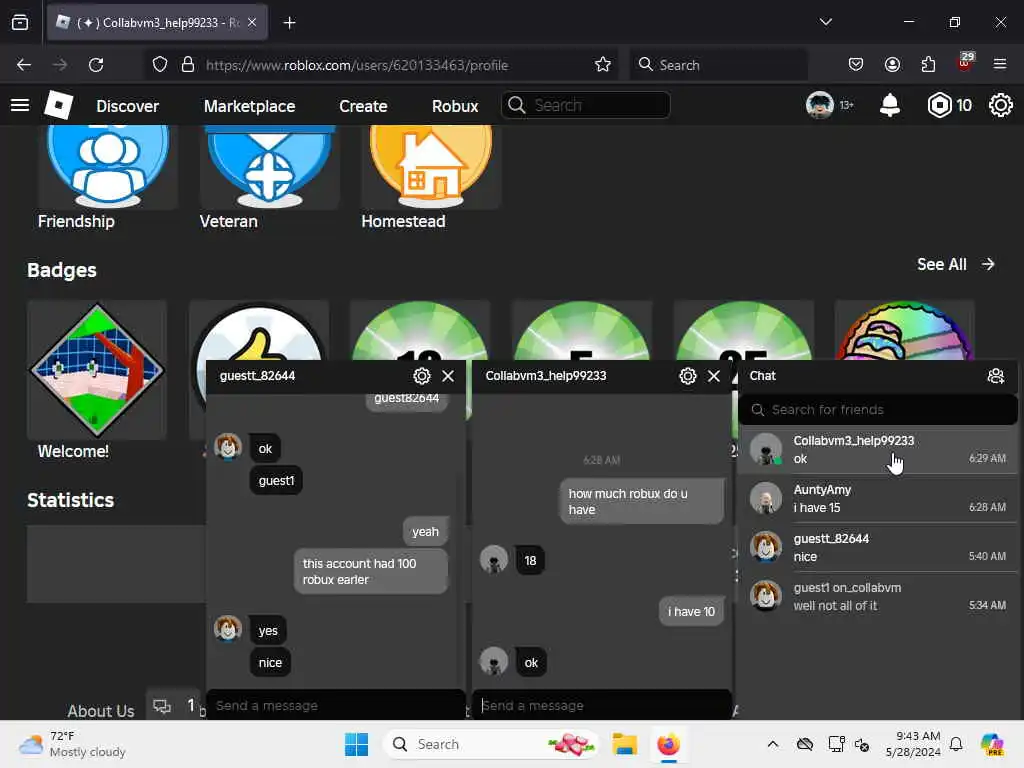Open the Robux balance icon
Image resolution: width=1024 pixels, height=768 pixels.
939,105
